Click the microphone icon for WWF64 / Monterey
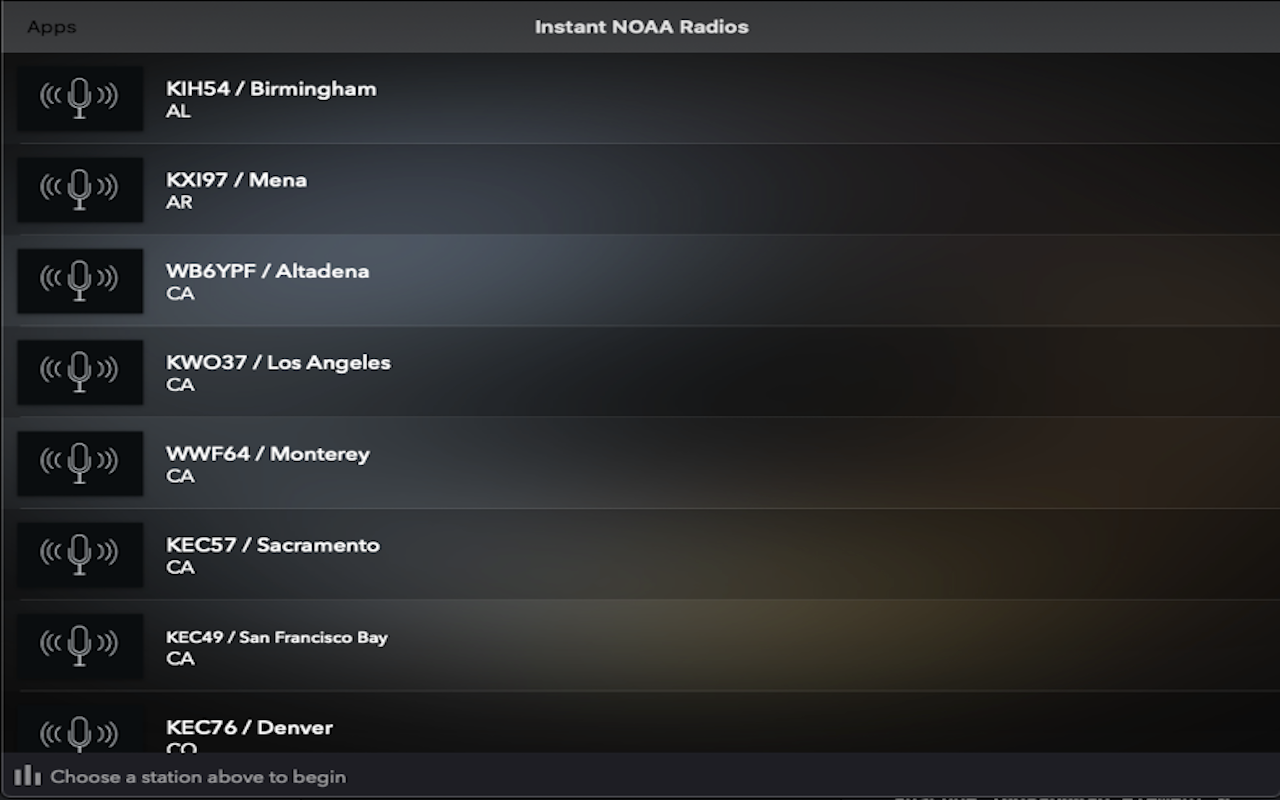1280x800 pixels. coord(80,463)
